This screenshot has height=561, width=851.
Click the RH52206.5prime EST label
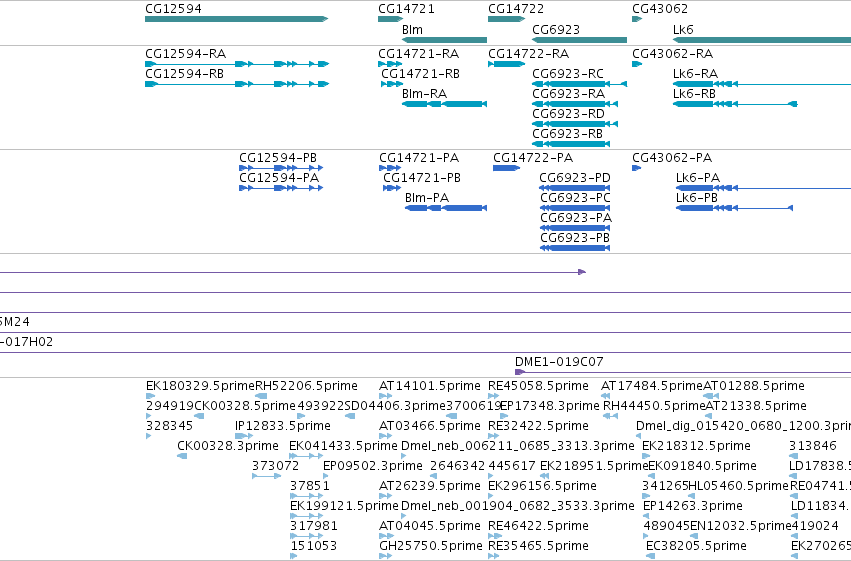click(x=307, y=386)
